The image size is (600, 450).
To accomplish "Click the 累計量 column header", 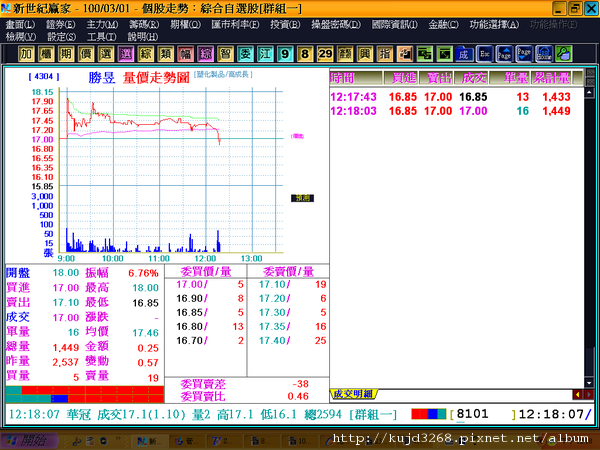I will tap(551, 78).
